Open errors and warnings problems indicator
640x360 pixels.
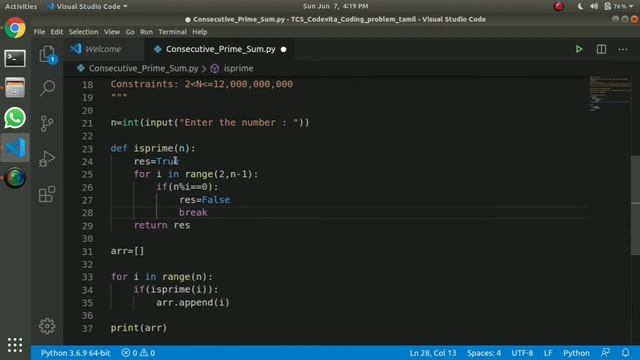click(x=138, y=353)
